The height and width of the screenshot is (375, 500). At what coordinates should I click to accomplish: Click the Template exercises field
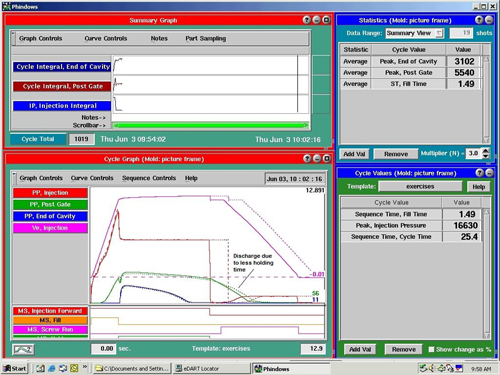420,186
